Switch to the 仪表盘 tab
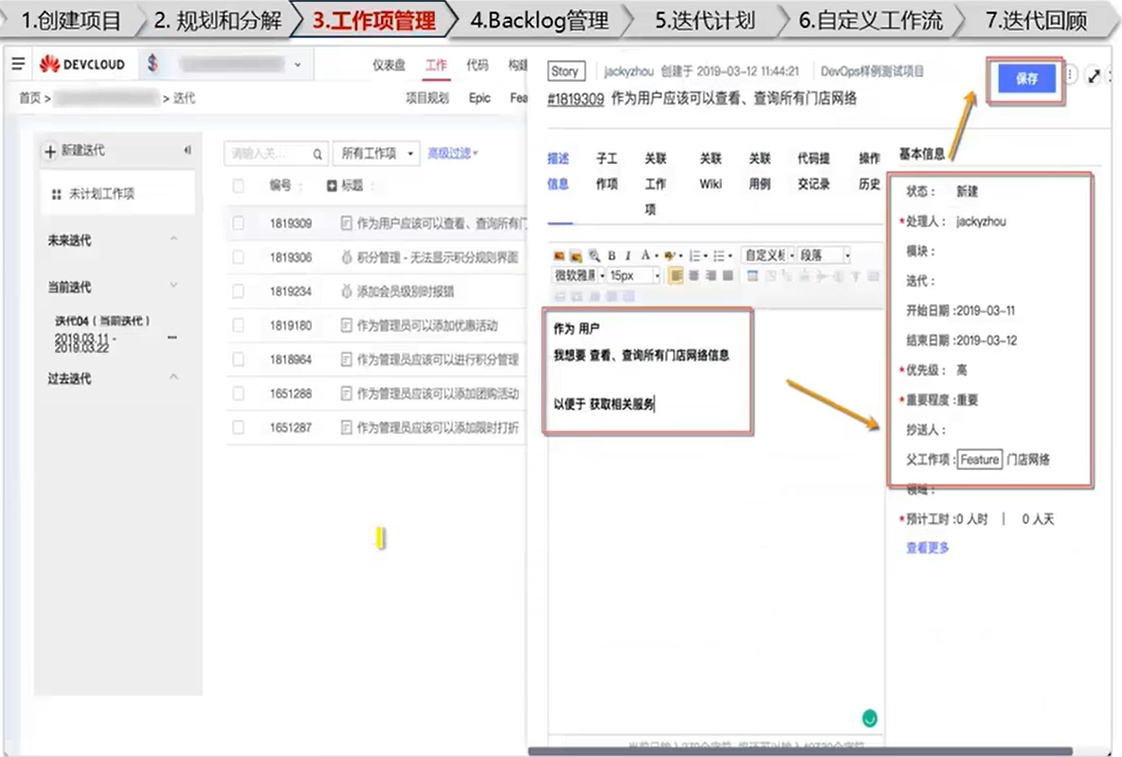1122x757 pixels. tap(390, 63)
